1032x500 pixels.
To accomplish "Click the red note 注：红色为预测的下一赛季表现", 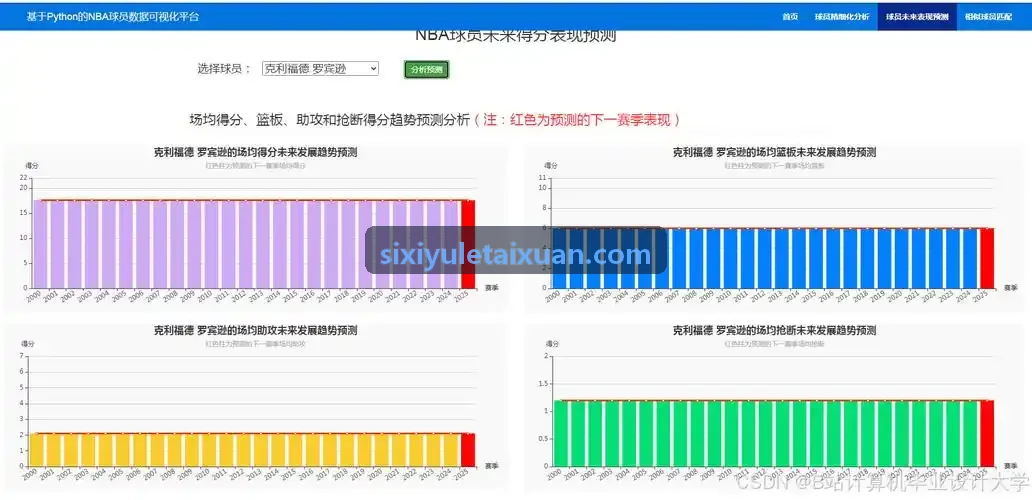I will pyautogui.click(x=577, y=120).
